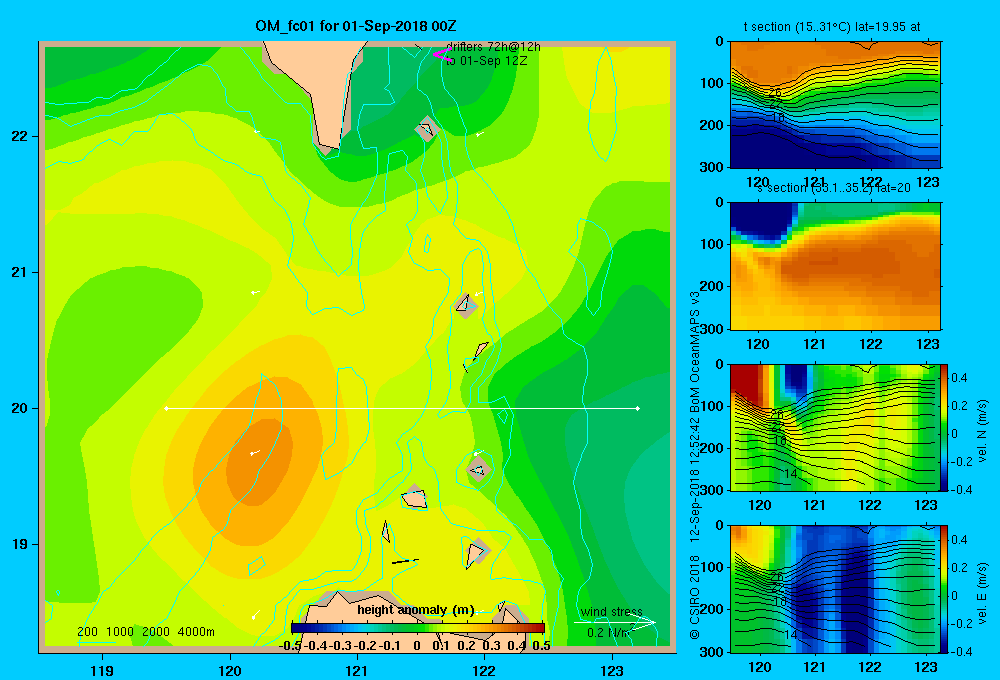This screenshot has height=680, width=1000.
Task: Select the 'drifters 72h@12h' label
Action: [493, 47]
